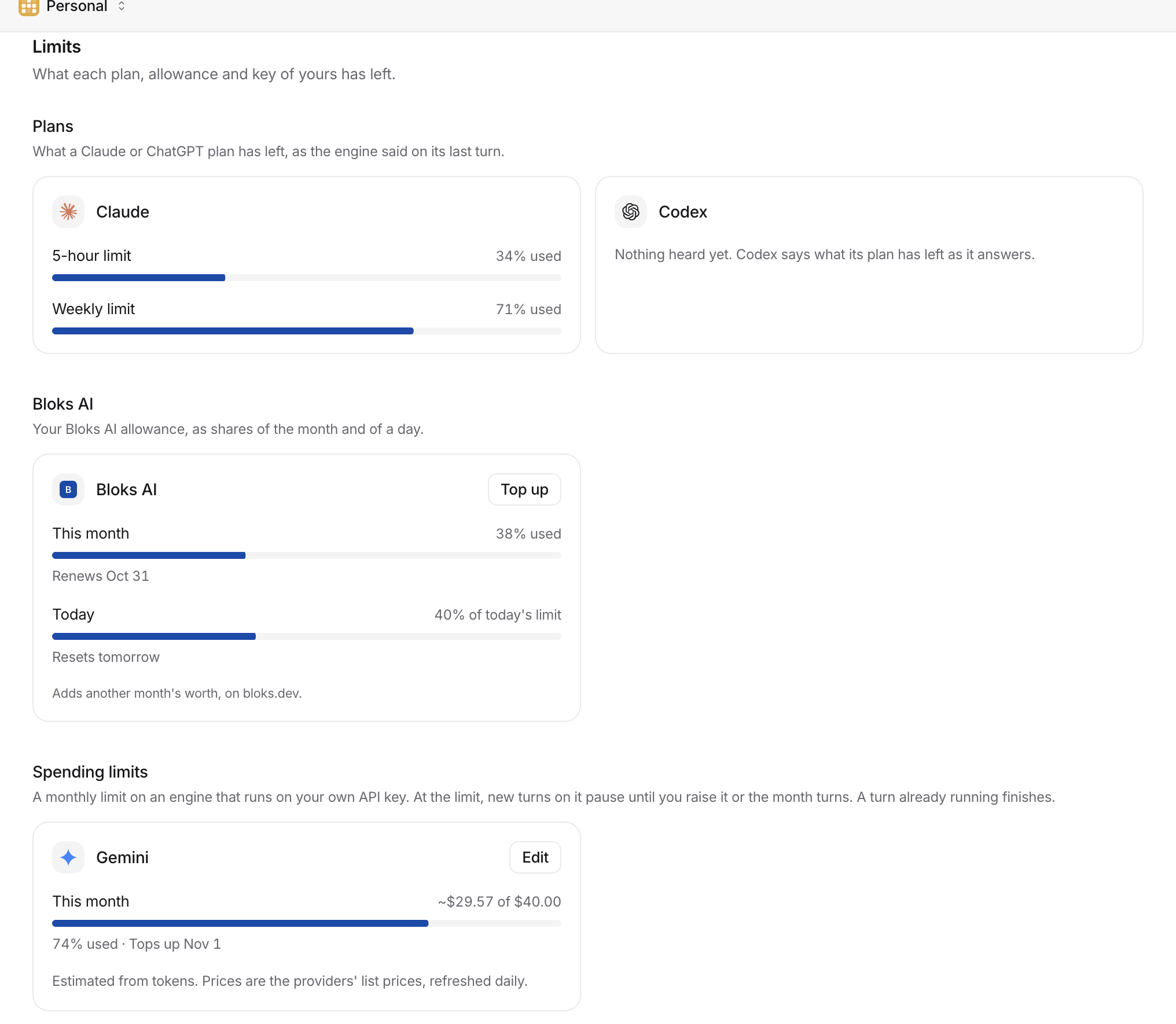Click the Bloks AI This month progress bar
1176x1024 pixels.
307,555
